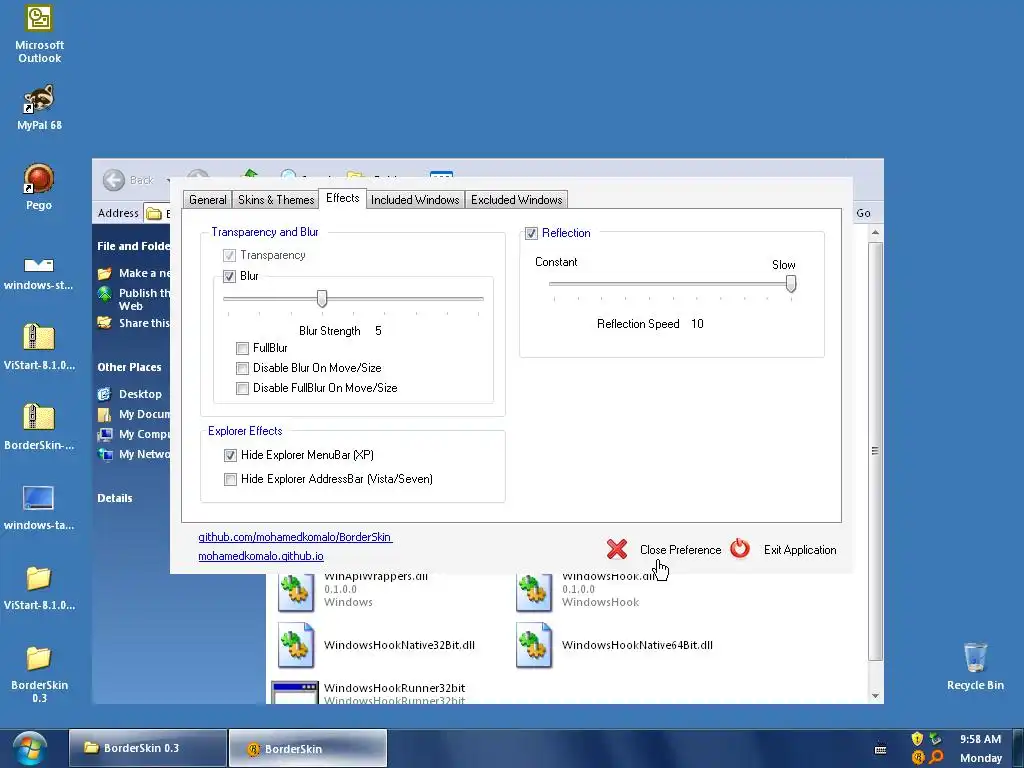Enable Disable Blur On Move/Size
This screenshot has width=1024, height=768.
tap(242, 368)
